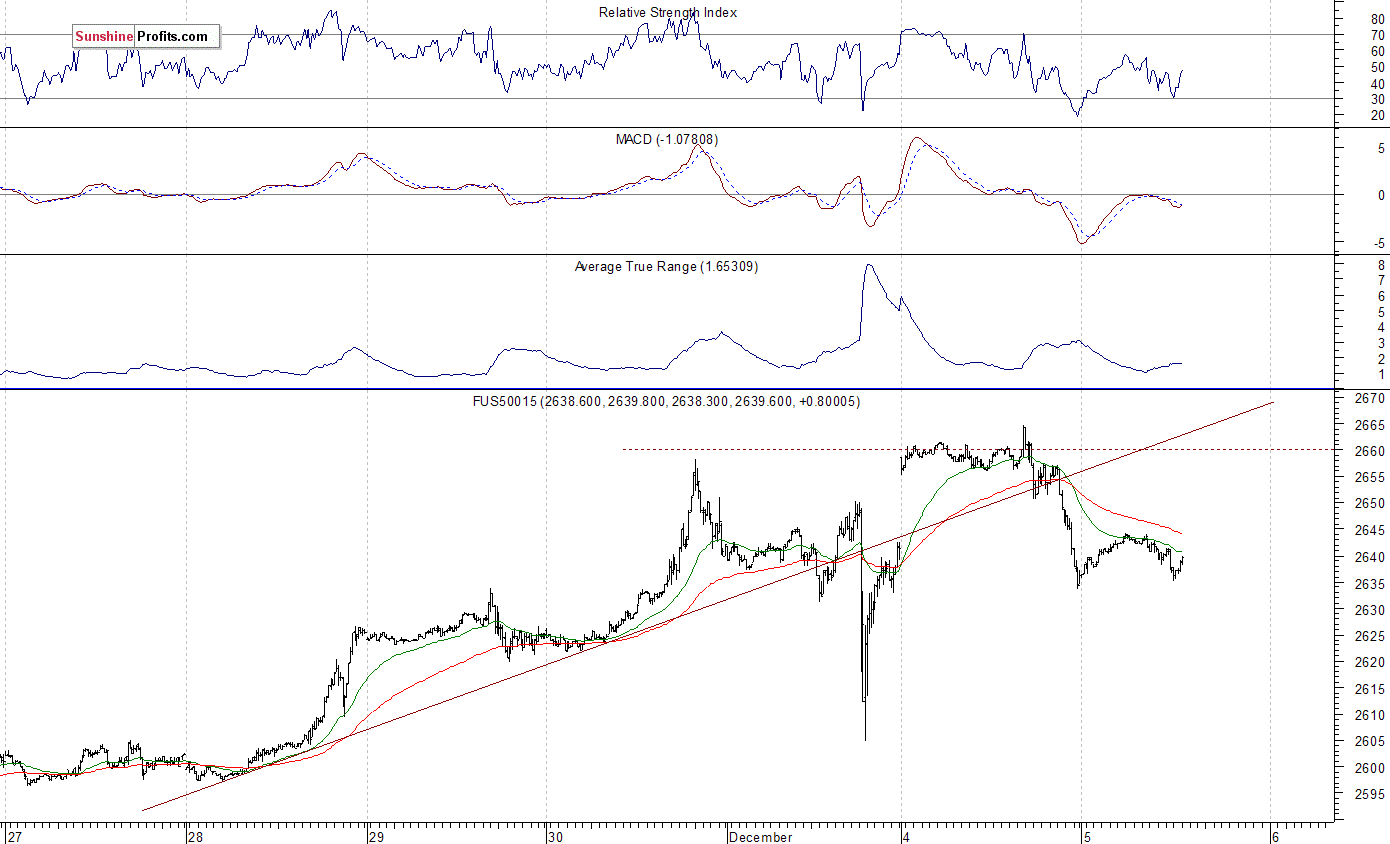Screen dimensions: 1390x844
Task: Click RSI axis label 80
Action: [x=1379, y=19]
